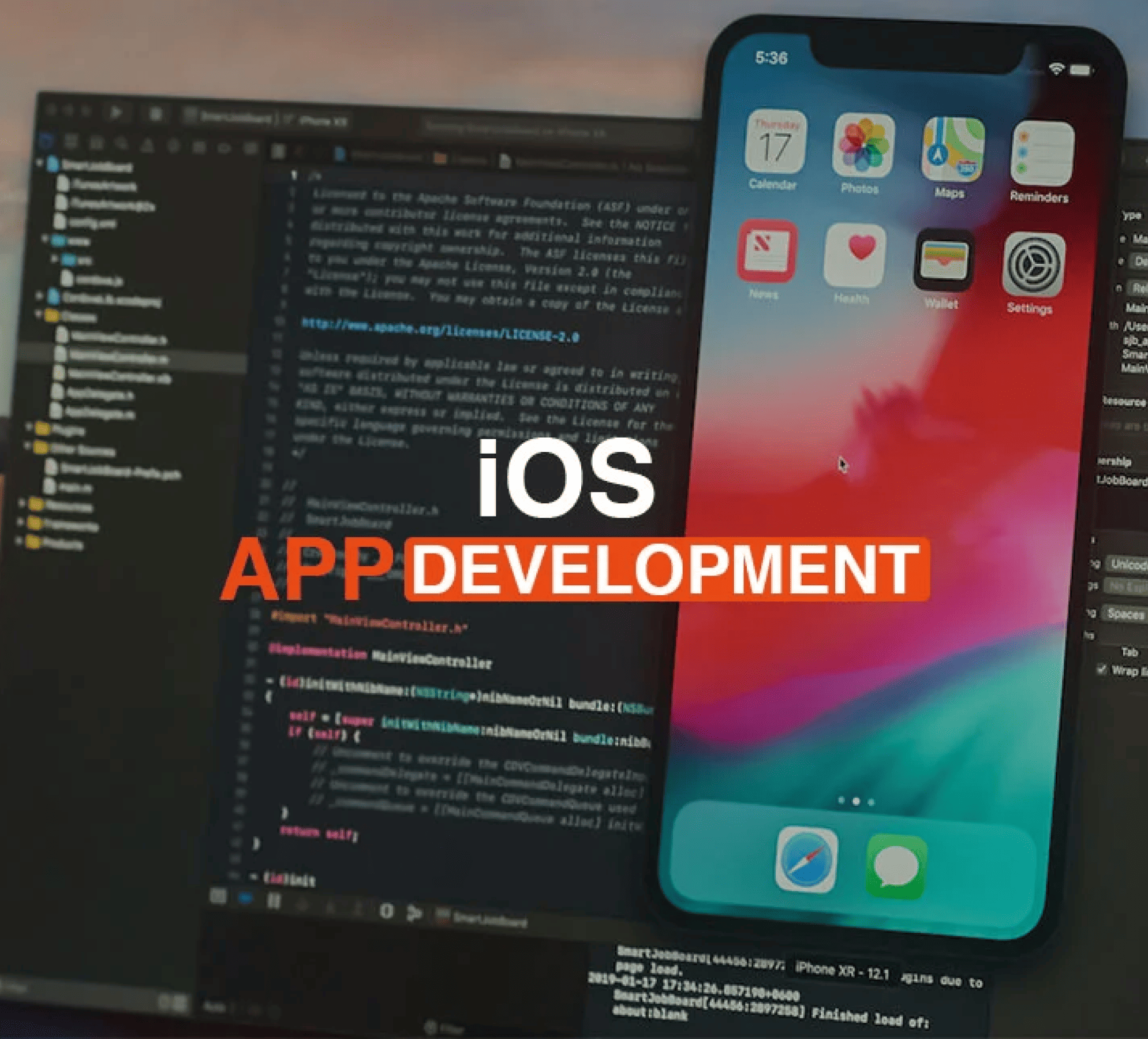Click the iPhone XR - 12.1 label
1148x1039 pixels.
click(842, 970)
